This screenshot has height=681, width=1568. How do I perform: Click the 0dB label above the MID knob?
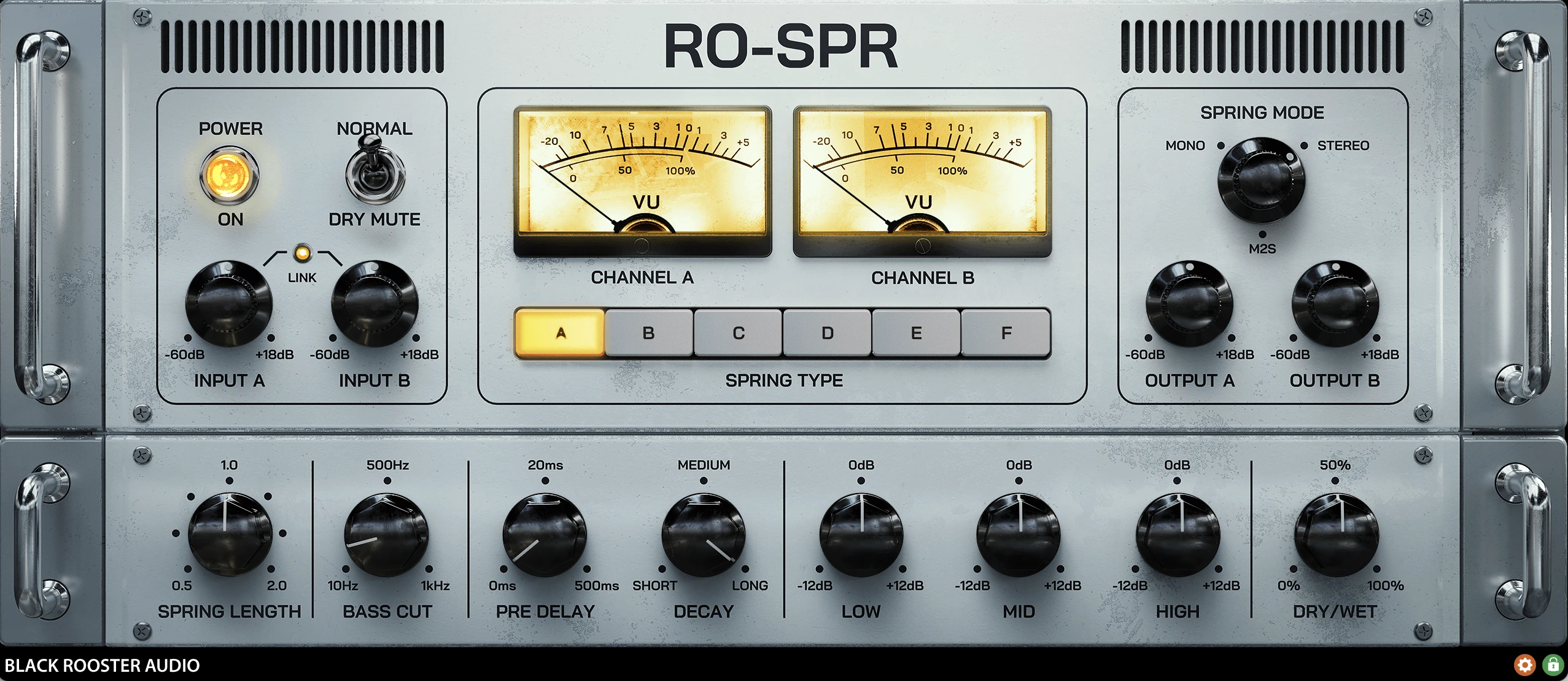pyautogui.click(x=1019, y=465)
